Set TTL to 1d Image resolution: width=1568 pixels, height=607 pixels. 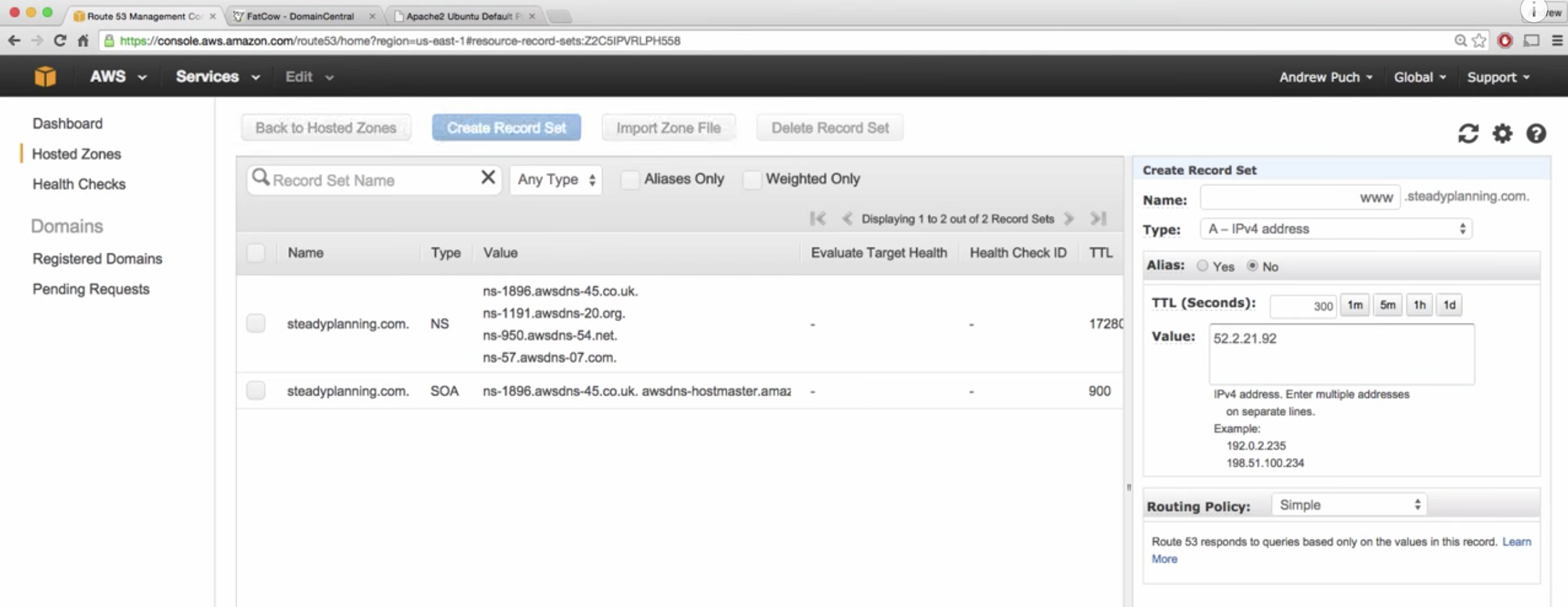tap(1449, 305)
